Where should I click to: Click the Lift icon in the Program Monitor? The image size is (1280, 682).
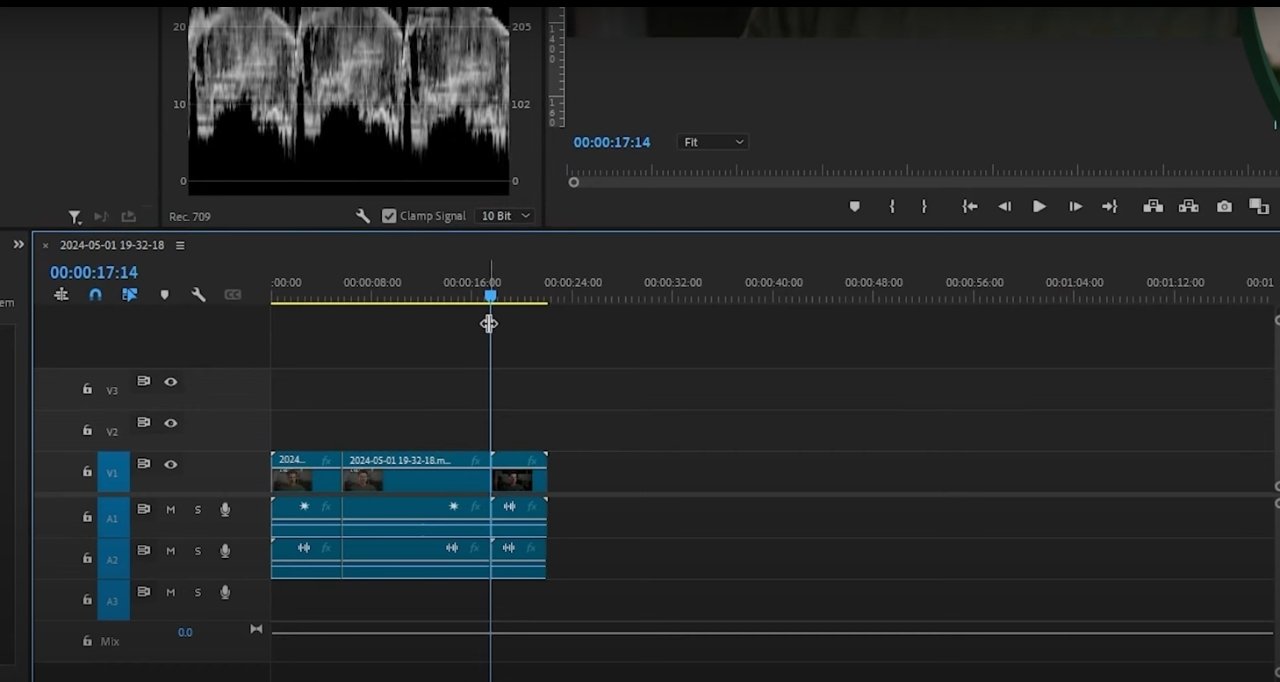pyautogui.click(x=1152, y=206)
